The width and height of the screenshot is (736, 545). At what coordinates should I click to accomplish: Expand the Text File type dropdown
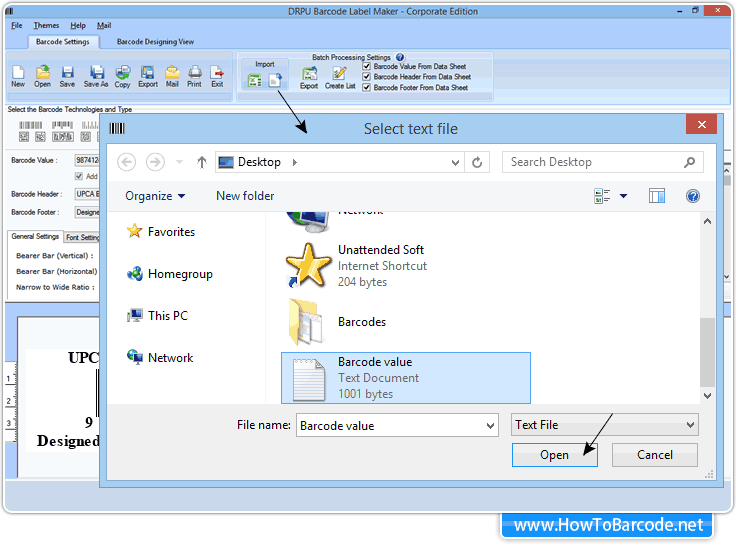[689, 425]
